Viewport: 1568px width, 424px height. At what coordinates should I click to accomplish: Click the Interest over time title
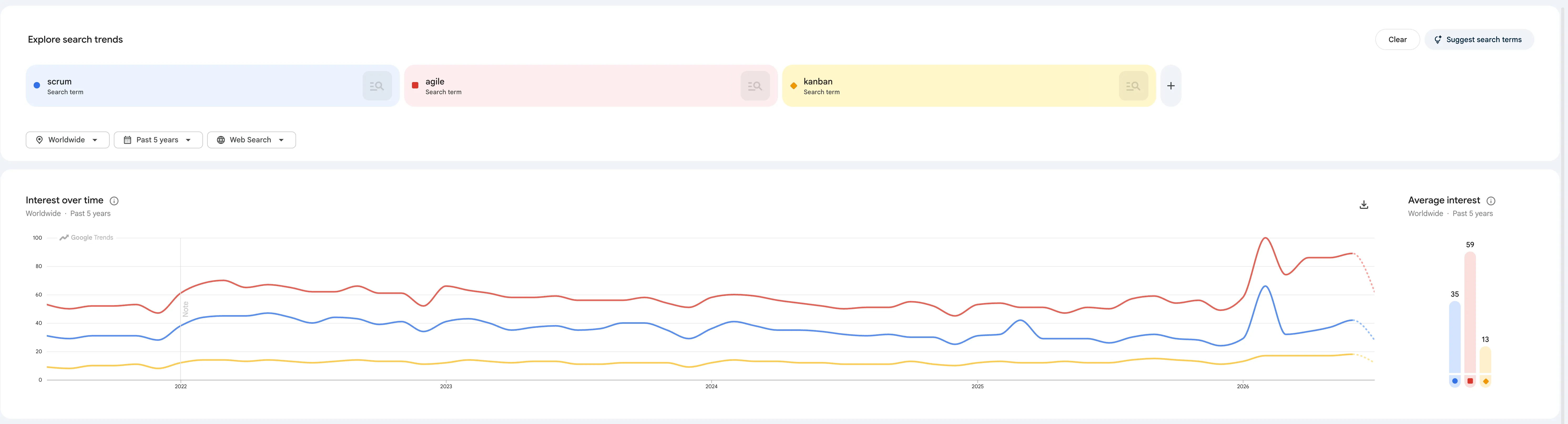coord(64,200)
